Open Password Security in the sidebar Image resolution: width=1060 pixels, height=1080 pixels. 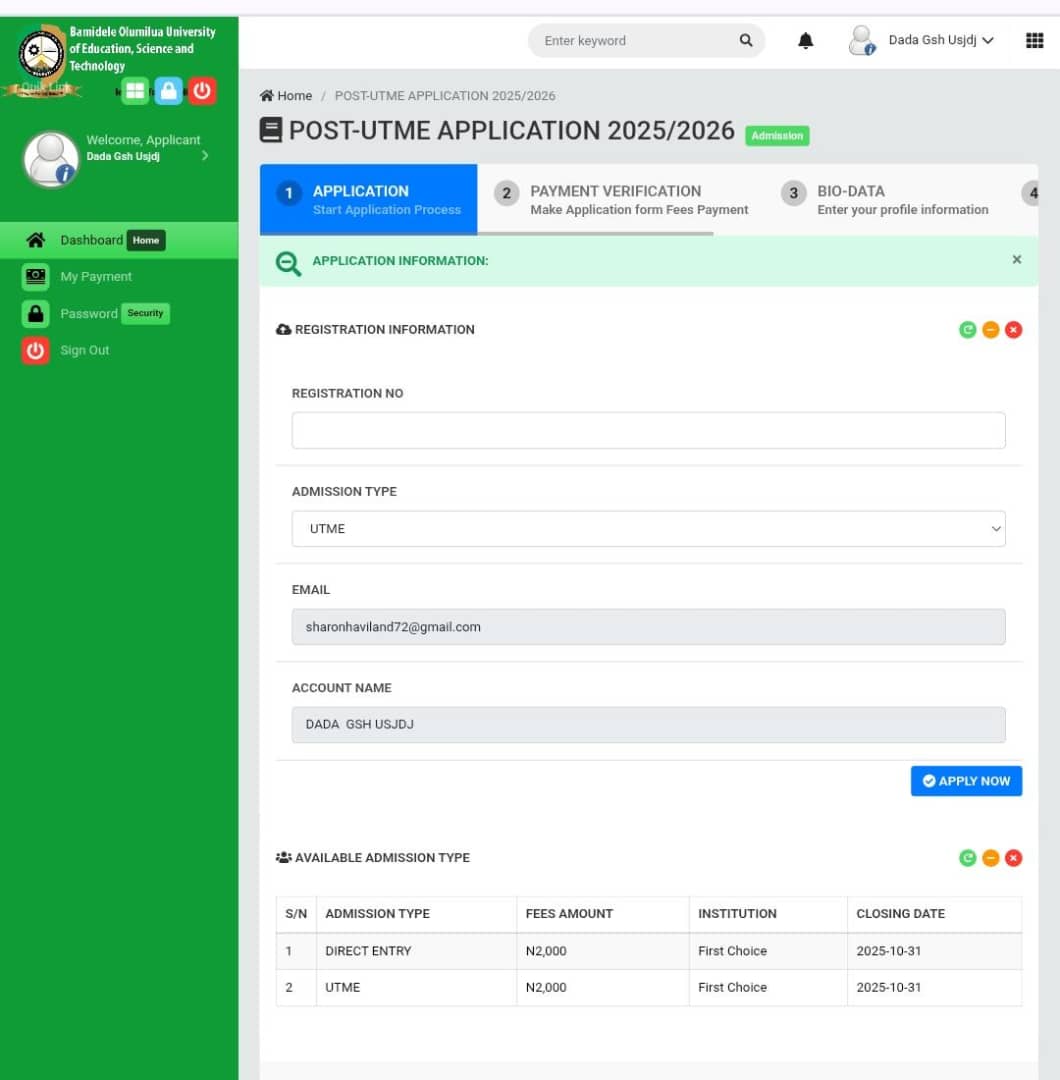click(119, 313)
